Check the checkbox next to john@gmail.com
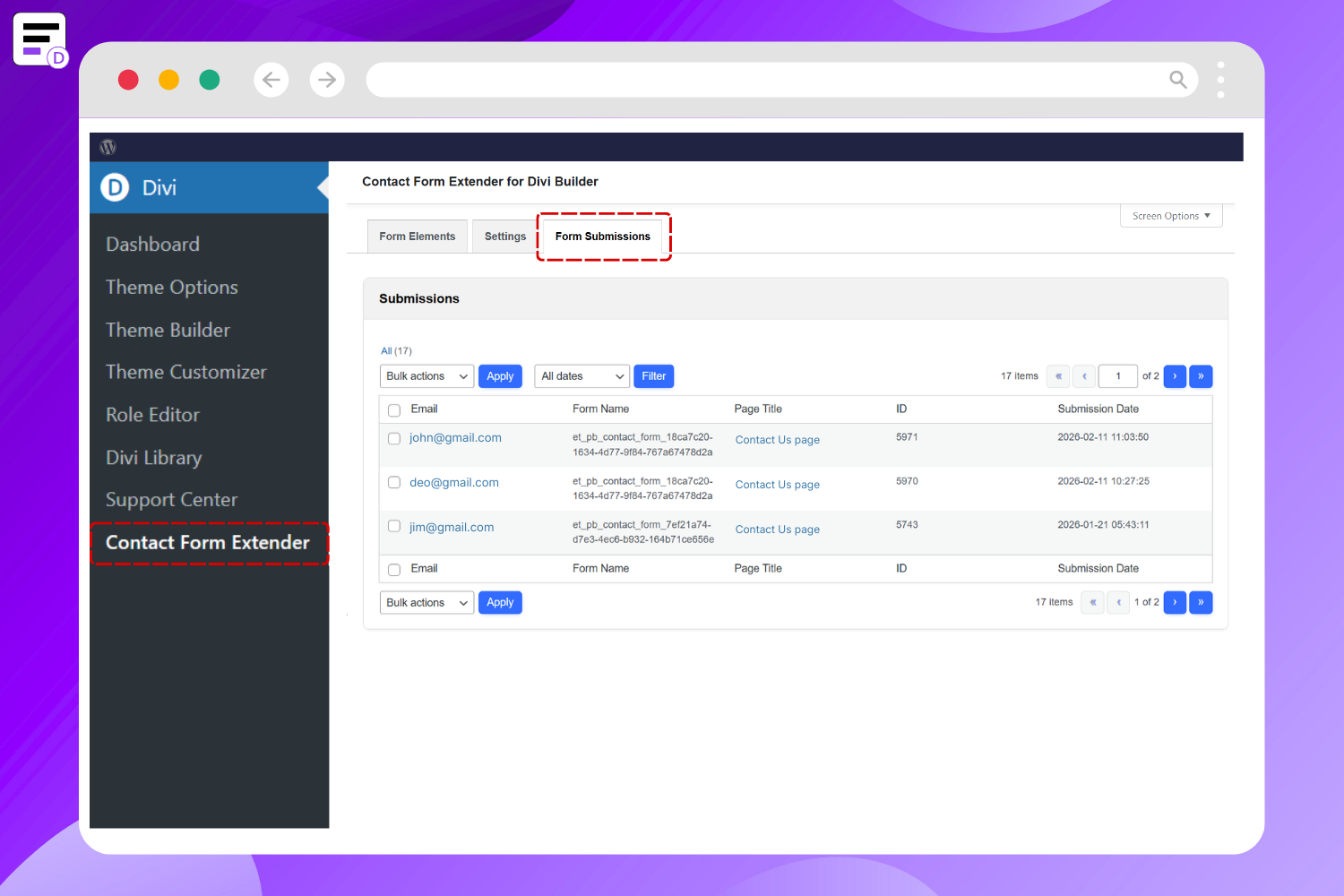This screenshot has height=896, width=1344. [393, 439]
